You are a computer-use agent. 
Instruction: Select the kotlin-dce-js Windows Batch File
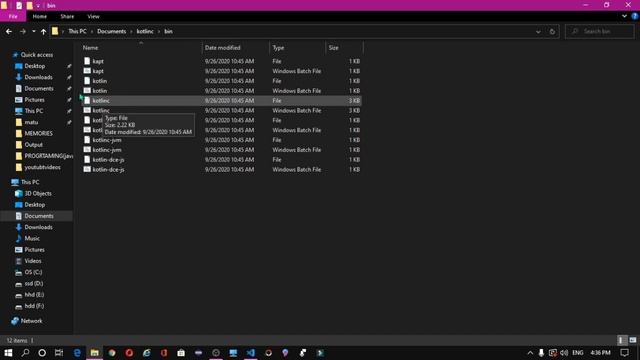(x=222, y=169)
